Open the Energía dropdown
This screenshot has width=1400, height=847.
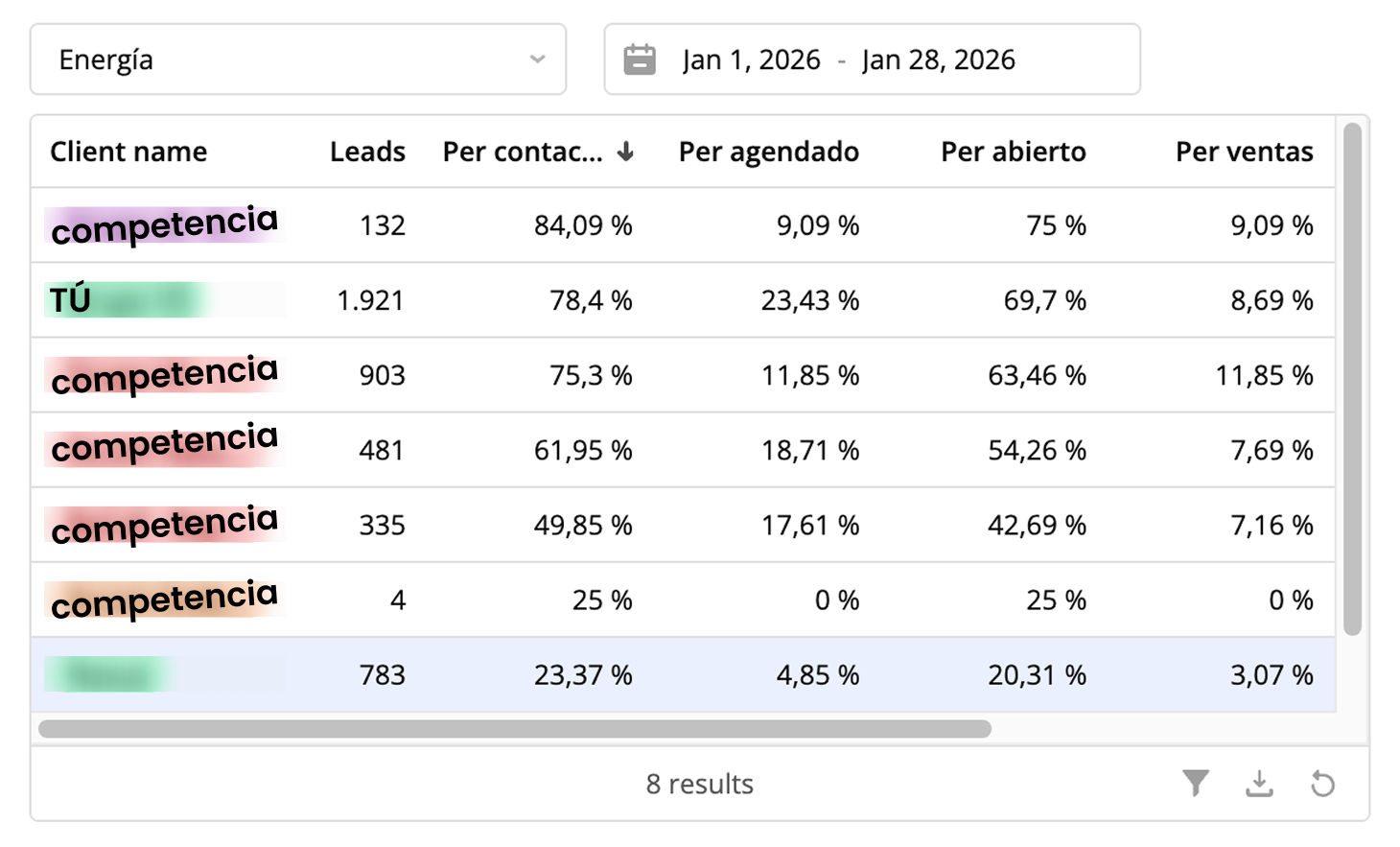(x=297, y=59)
